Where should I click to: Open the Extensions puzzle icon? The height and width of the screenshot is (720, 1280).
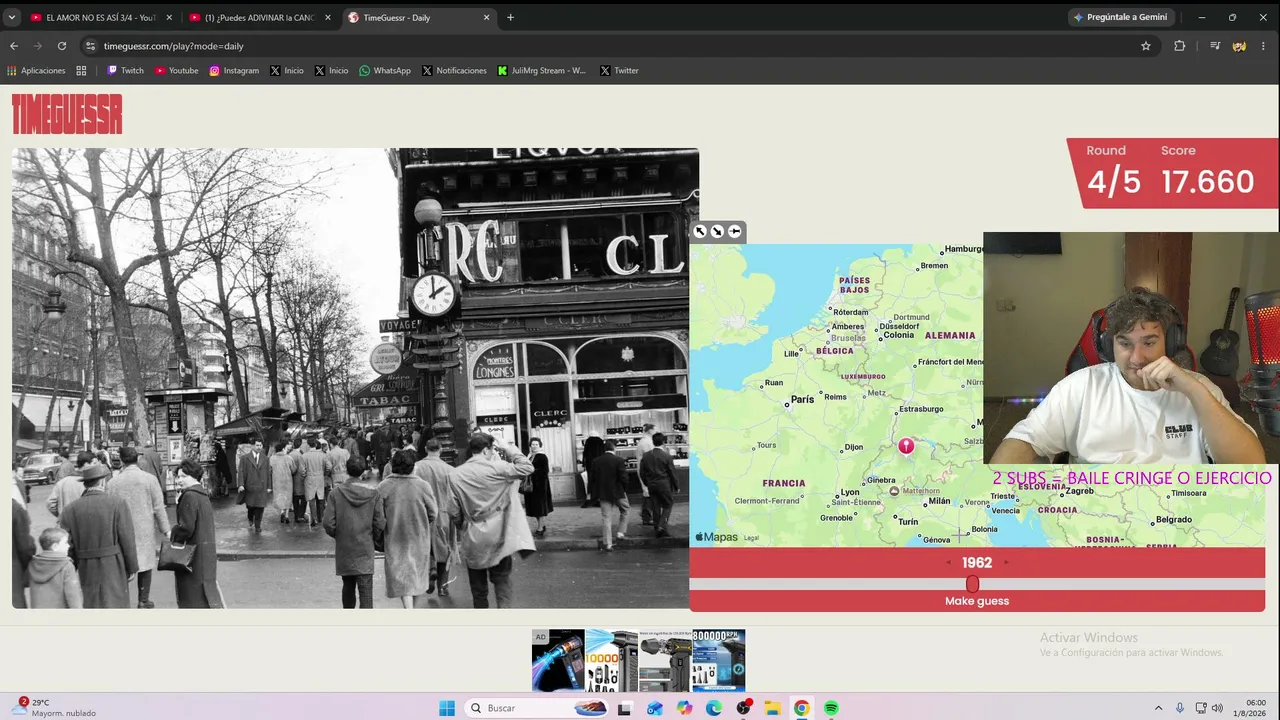(1179, 46)
